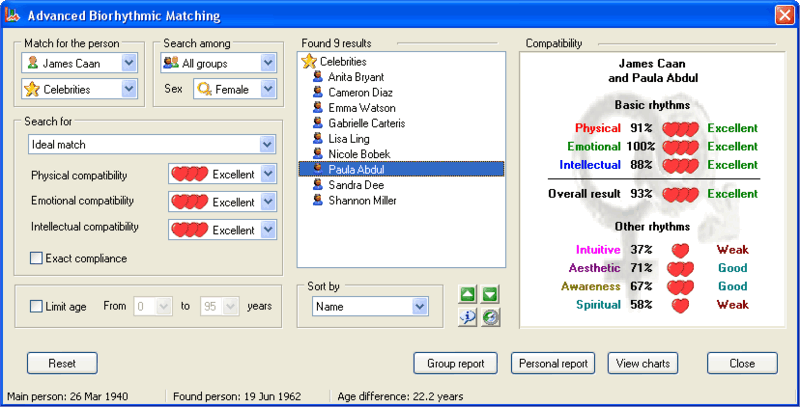The width and height of the screenshot is (800, 407).
Task: Click the teal Spiritual rhythm label
Action: 598,304
